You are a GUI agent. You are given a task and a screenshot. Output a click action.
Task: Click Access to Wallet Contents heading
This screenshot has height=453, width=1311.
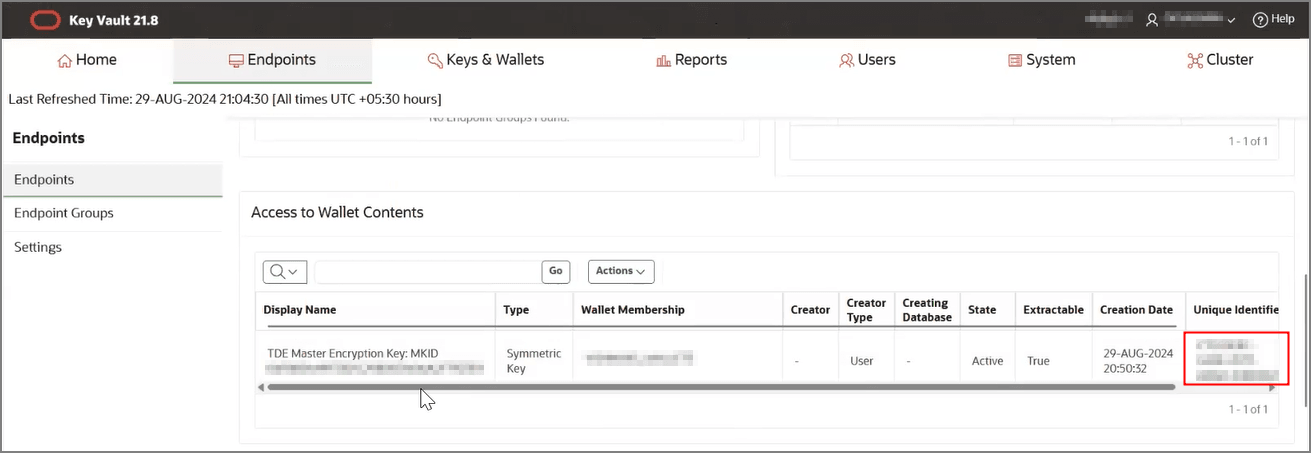[x=337, y=212]
